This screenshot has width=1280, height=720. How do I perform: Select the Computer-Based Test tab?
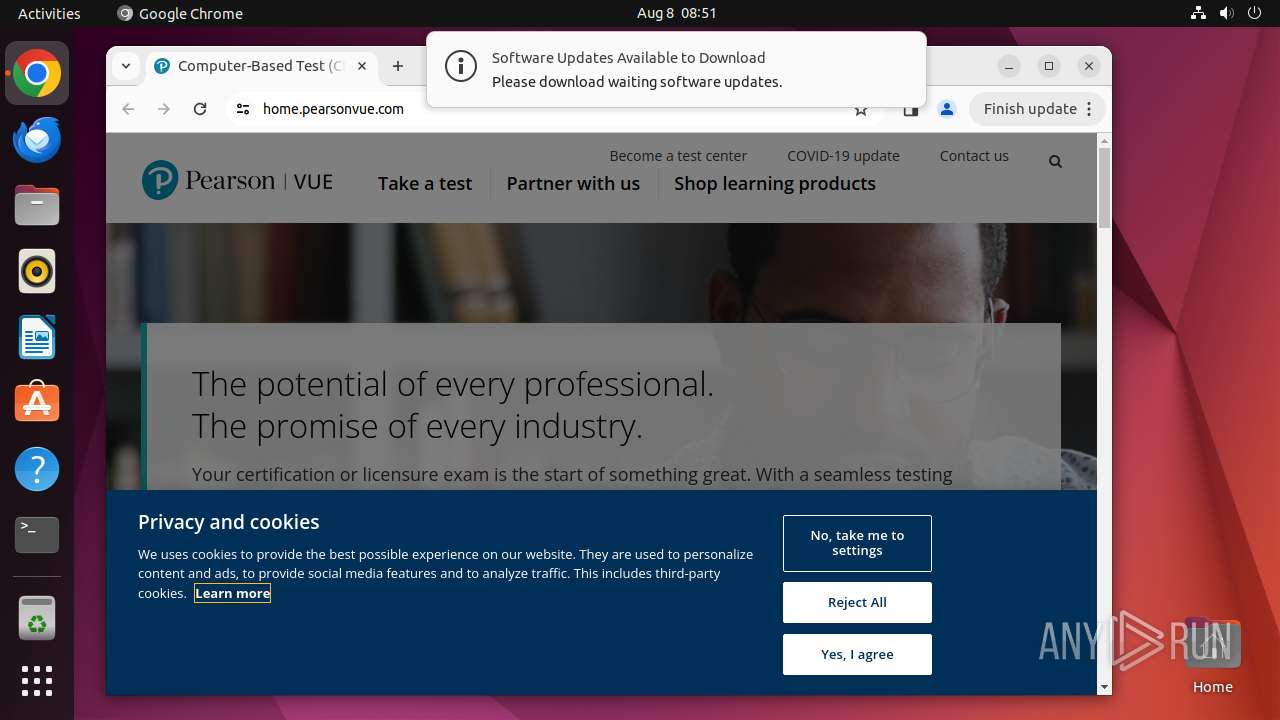(x=260, y=66)
